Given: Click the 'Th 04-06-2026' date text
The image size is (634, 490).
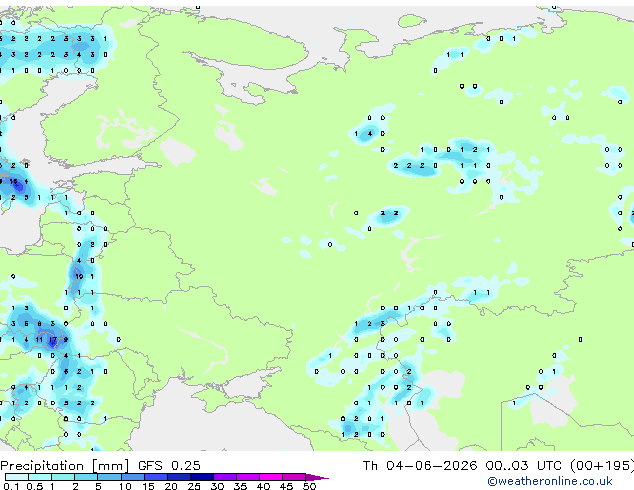Looking at the screenshot, I should [420, 465].
